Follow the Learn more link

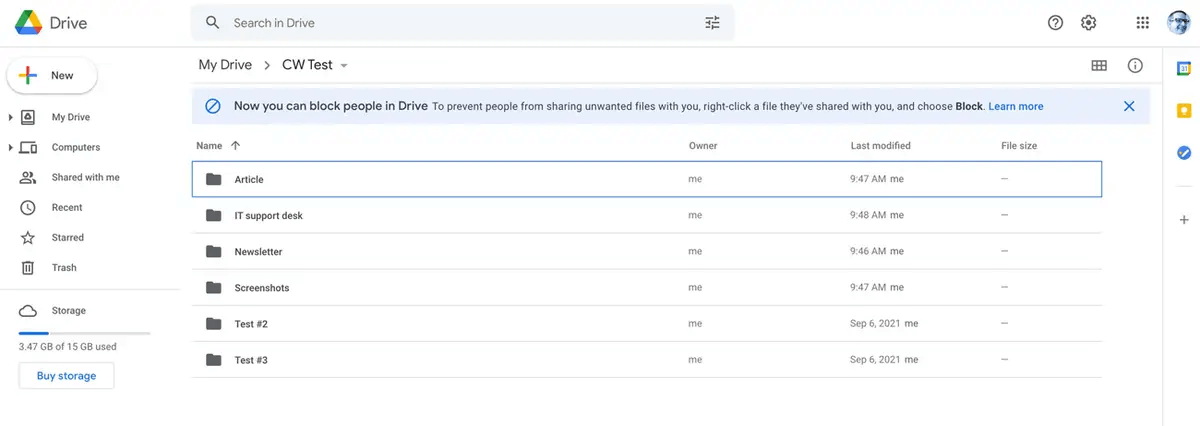coord(1015,106)
